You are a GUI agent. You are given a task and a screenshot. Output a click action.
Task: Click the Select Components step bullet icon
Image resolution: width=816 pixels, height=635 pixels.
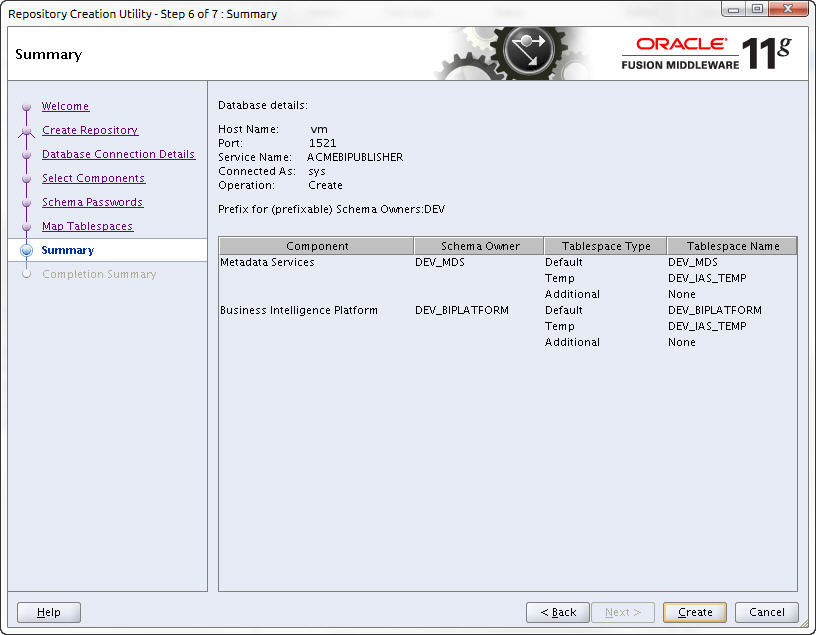[x=27, y=179]
